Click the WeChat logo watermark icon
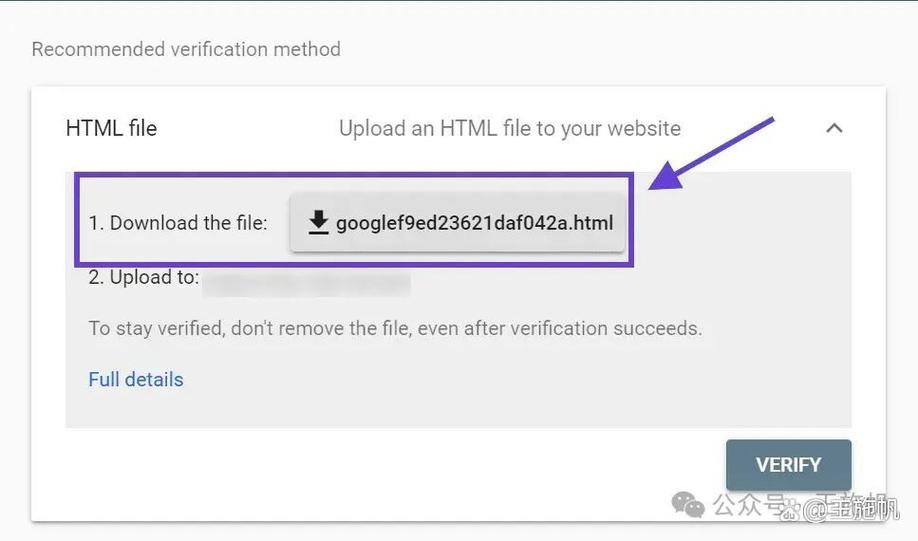Image resolution: width=918 pixels, height=541 pixels. point(688,504)
